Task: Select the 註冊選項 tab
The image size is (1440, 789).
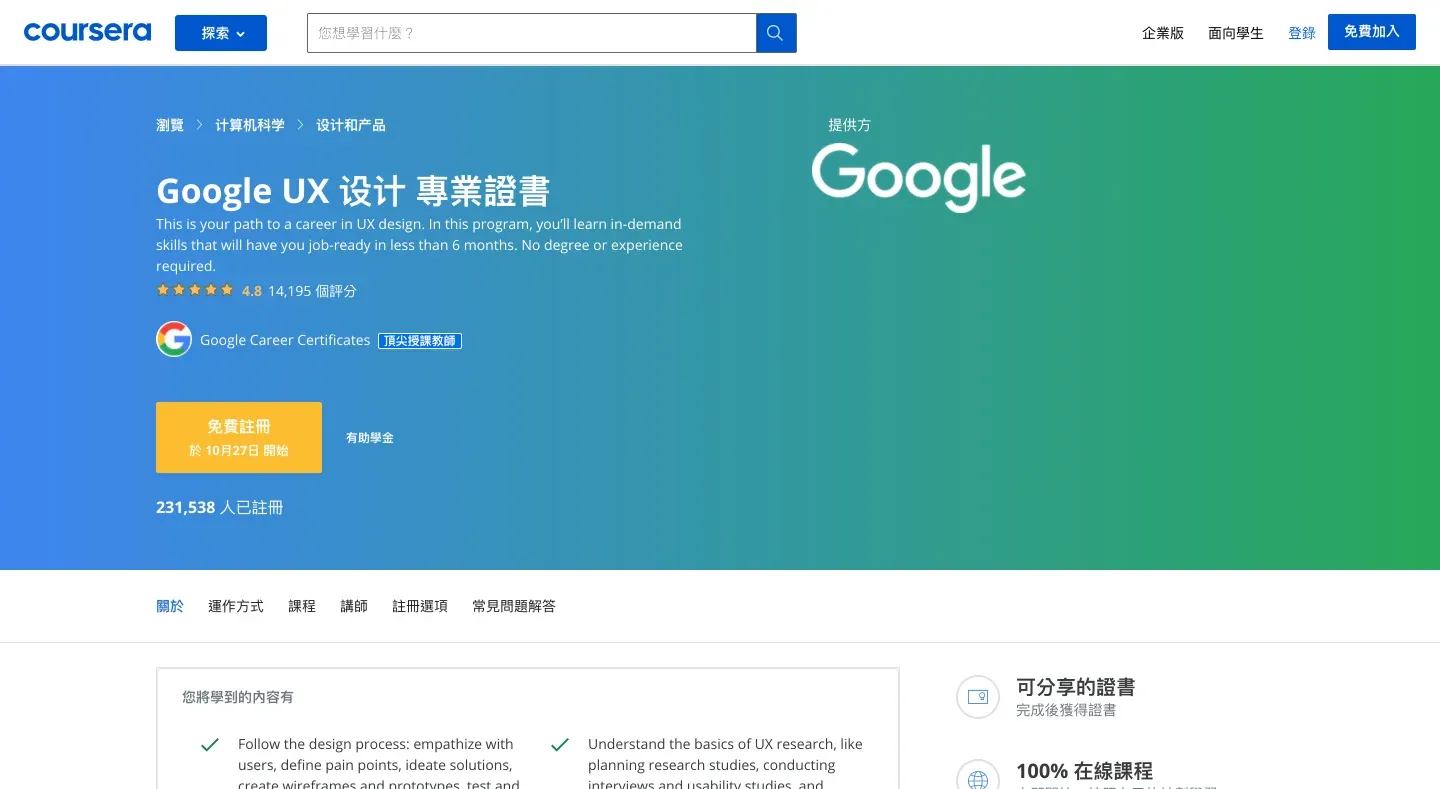Action: point(420,606)
